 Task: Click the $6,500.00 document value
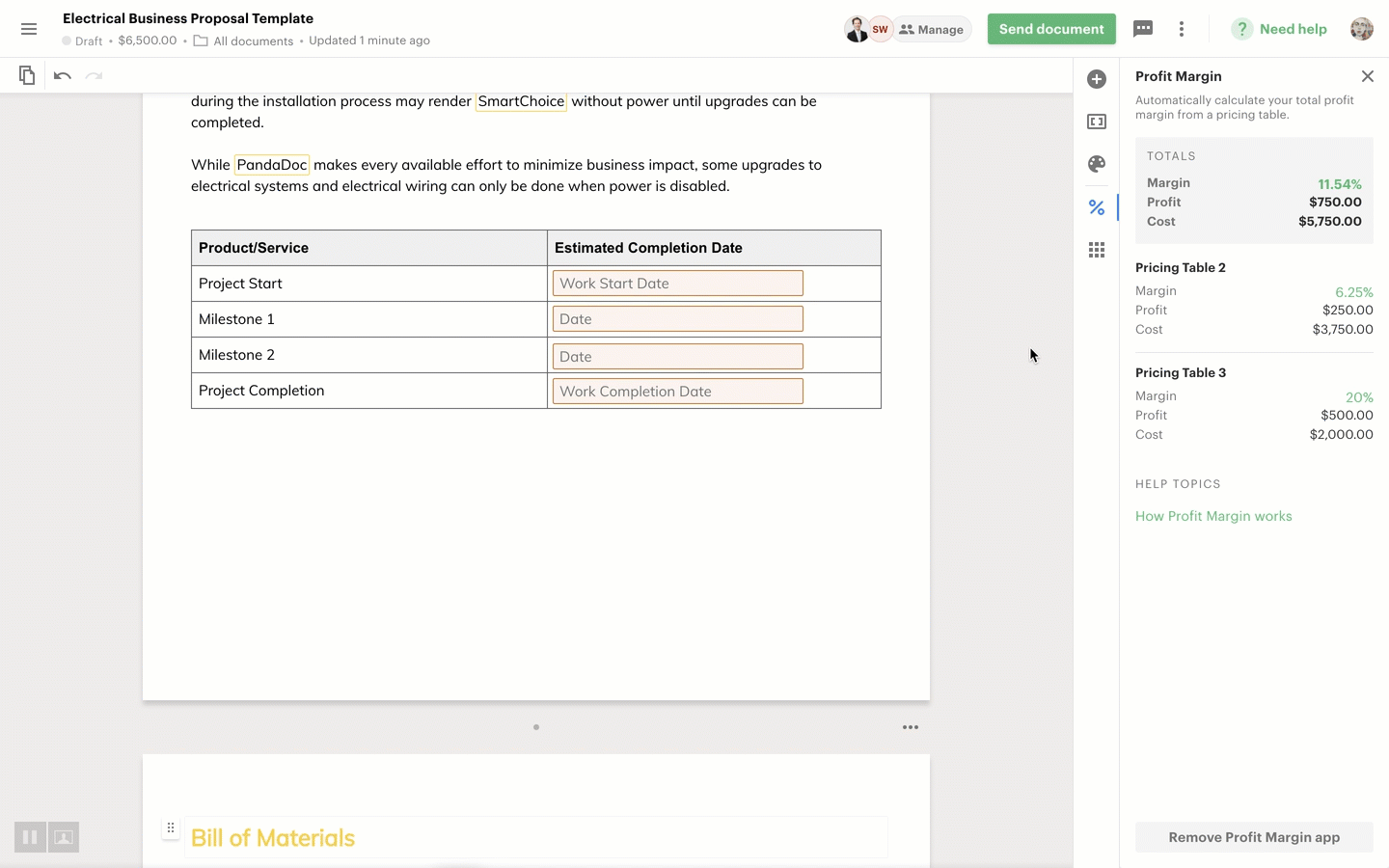[x=148, y=41]
